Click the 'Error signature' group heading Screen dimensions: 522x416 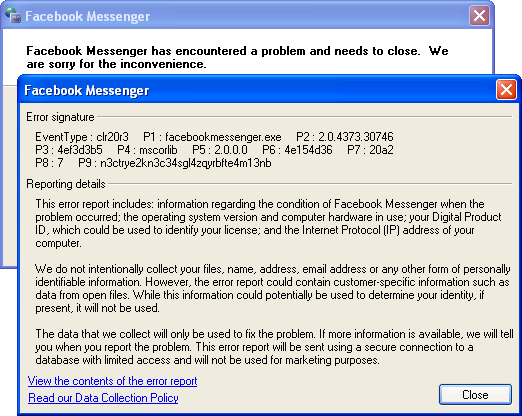coord(60,117)
